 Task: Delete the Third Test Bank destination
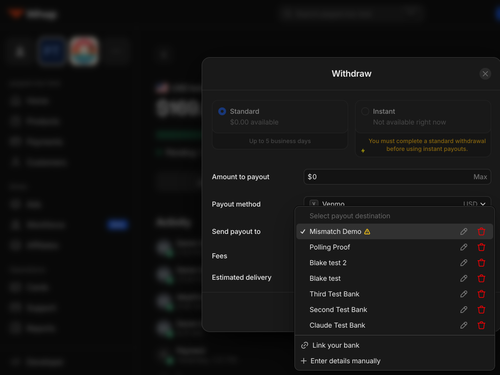(x=481, y=294)
